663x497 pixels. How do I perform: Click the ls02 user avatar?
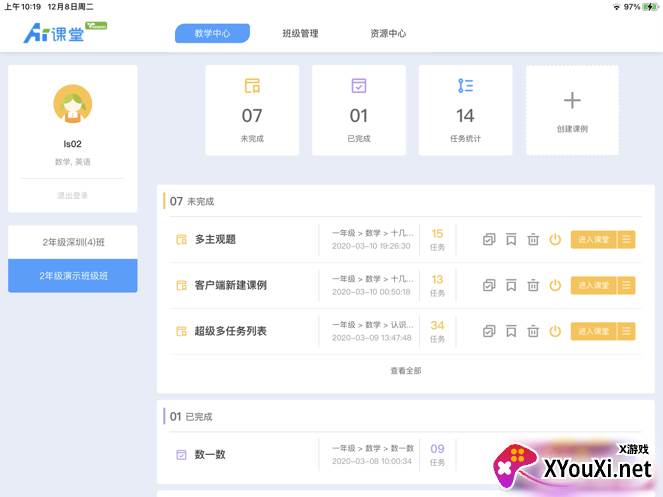pos(72,104)
